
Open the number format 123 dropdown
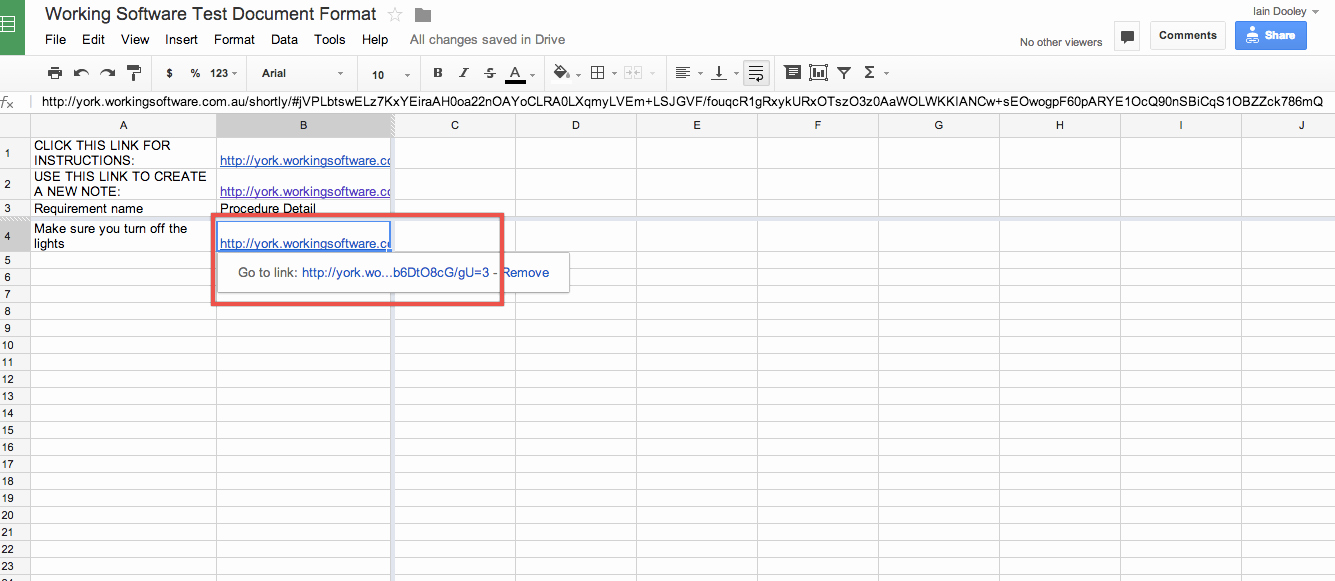(225, 73)
